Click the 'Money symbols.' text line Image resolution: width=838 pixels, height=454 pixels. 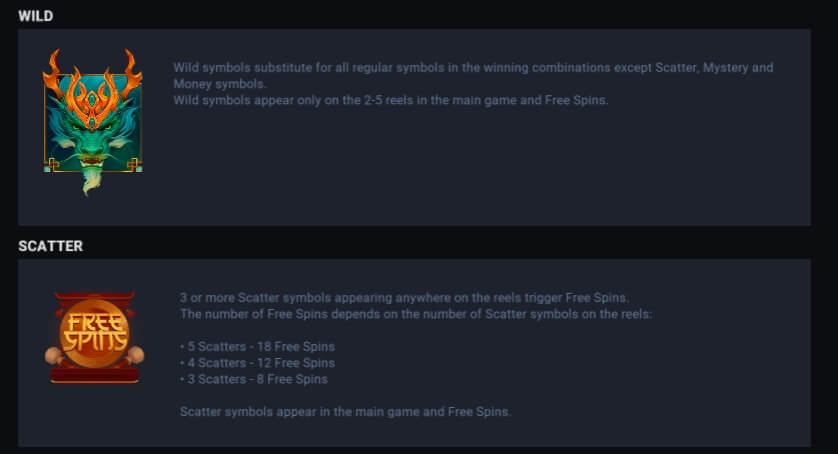(220, 84)
